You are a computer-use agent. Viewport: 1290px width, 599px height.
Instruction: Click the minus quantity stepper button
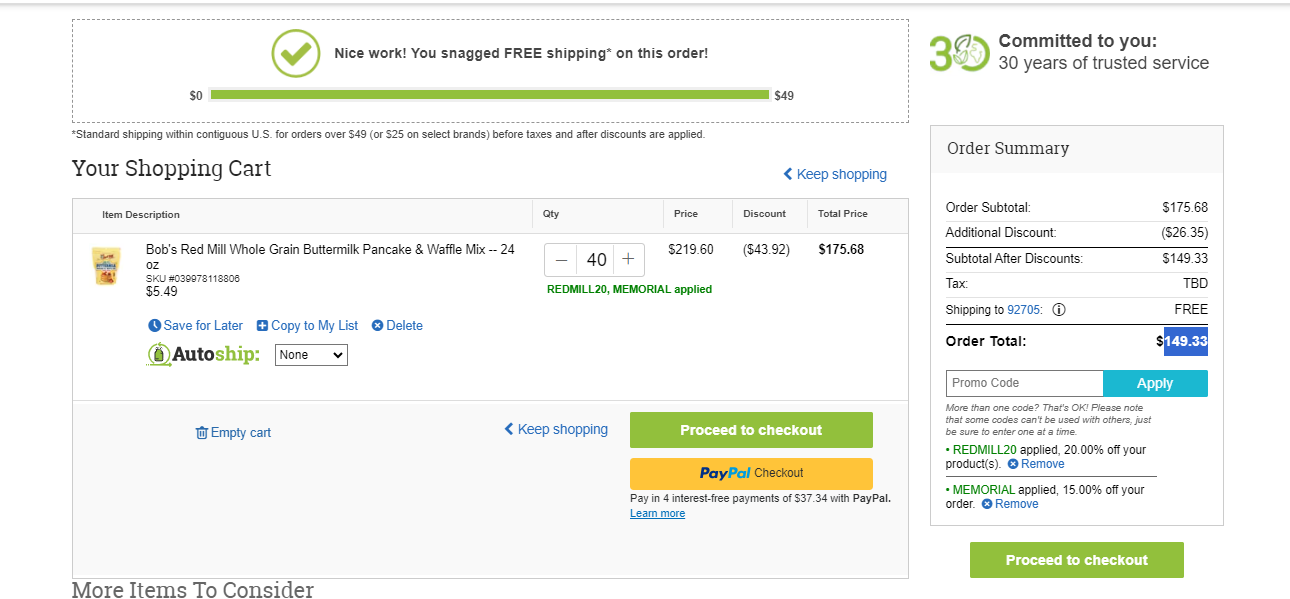(561, 260)
